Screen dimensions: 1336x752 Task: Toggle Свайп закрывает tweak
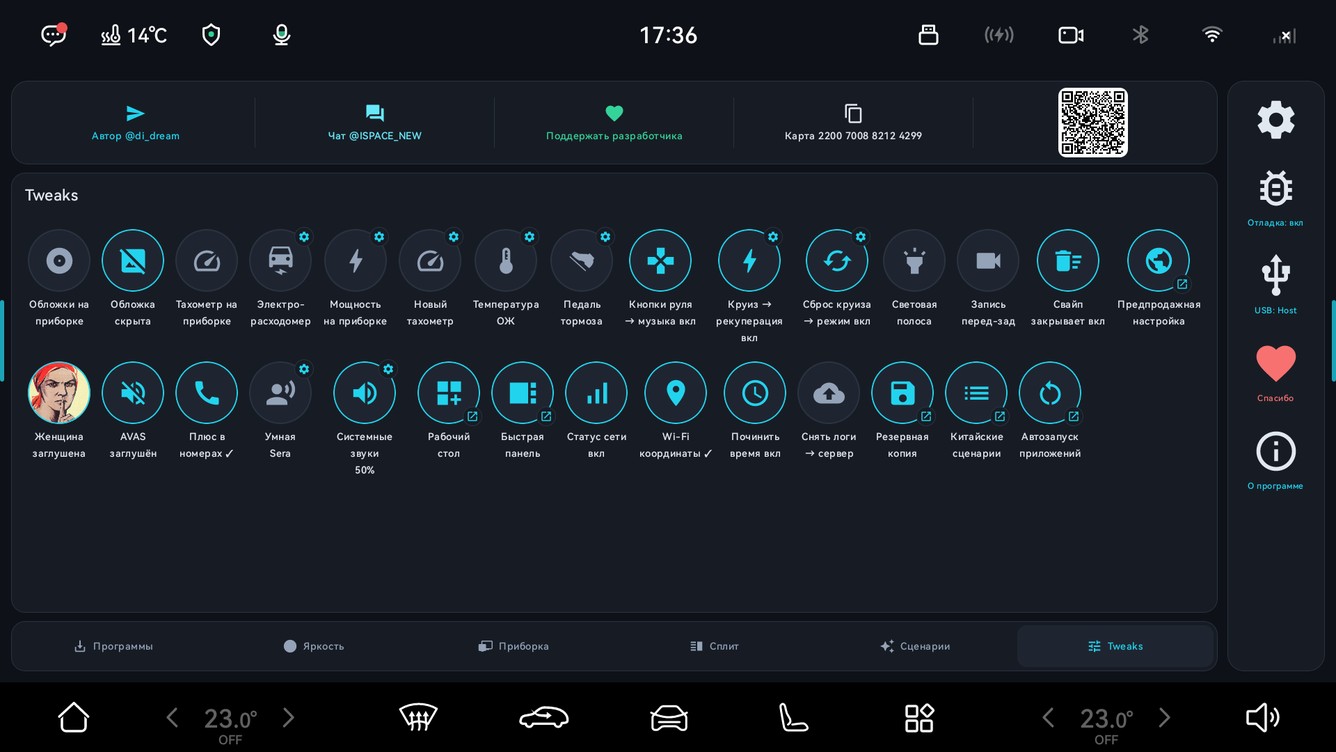tap(1068, 261)
